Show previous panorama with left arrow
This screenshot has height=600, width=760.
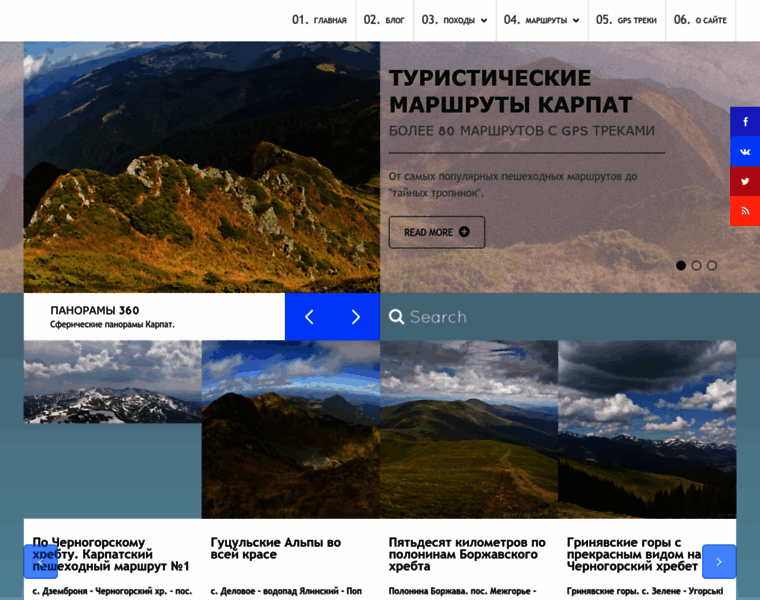309,316
